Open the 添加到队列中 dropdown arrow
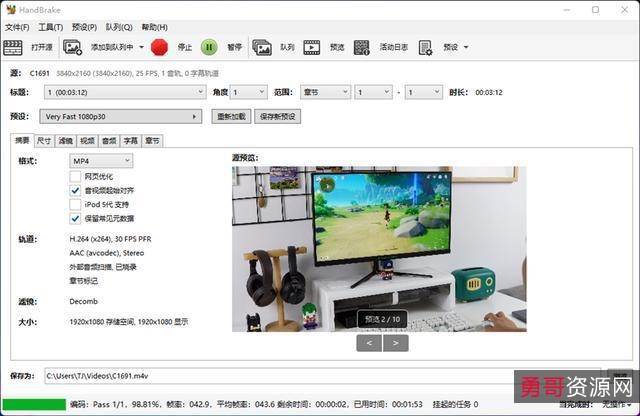640x416 pixels. click(141, 47)
